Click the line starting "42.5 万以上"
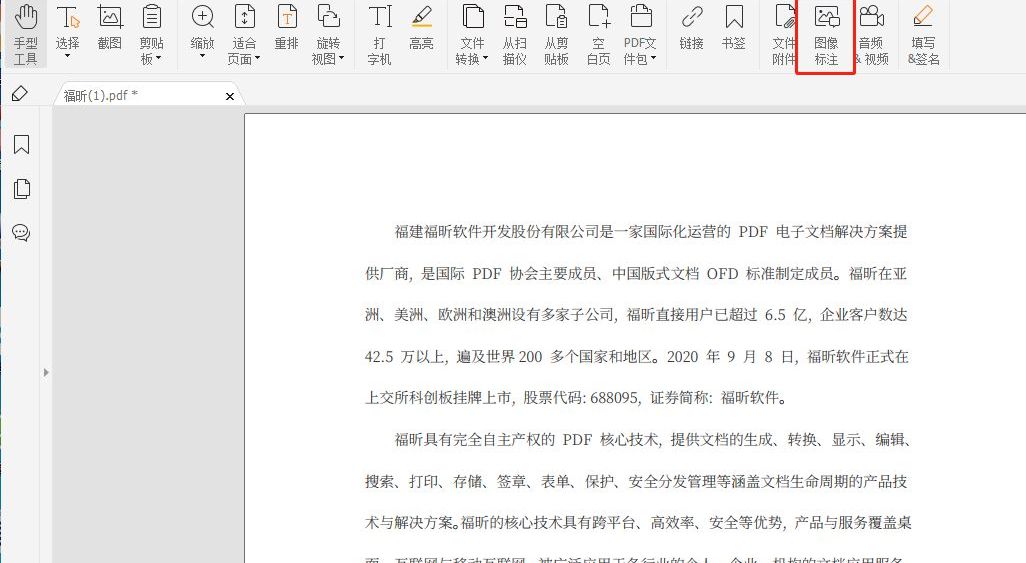Image resolution: width=1026 pixels, height=563 pixels. tap(636, 357)
